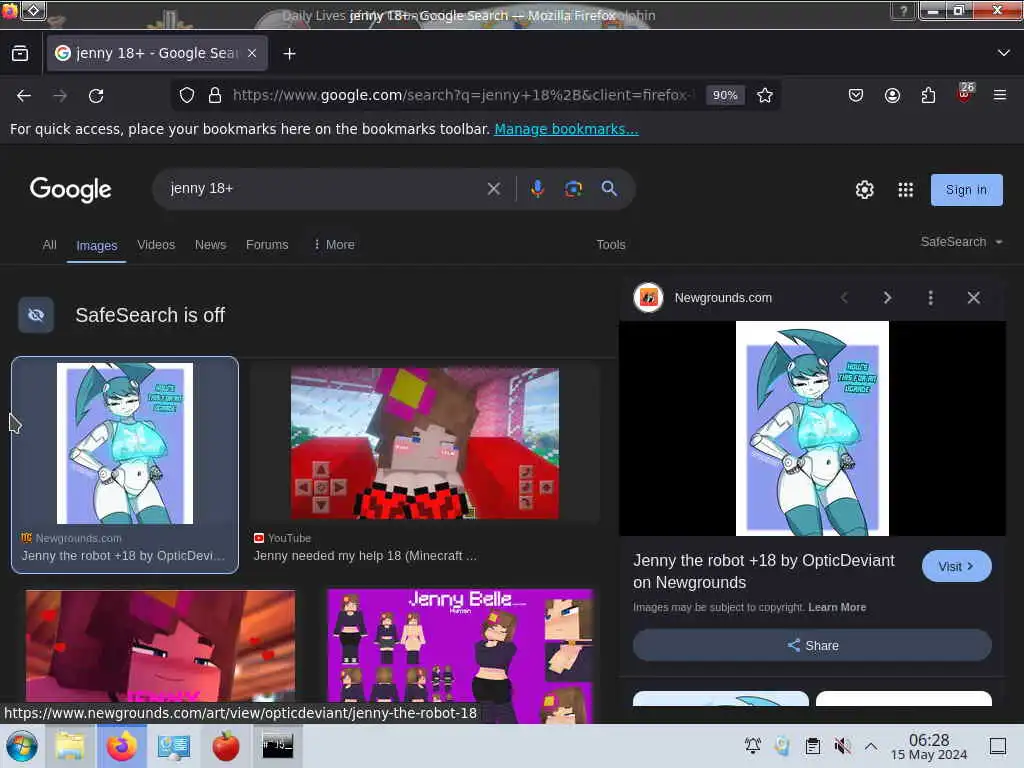Switch to the Videos tab
The image size is (1024, 768).
click(156, 245)
